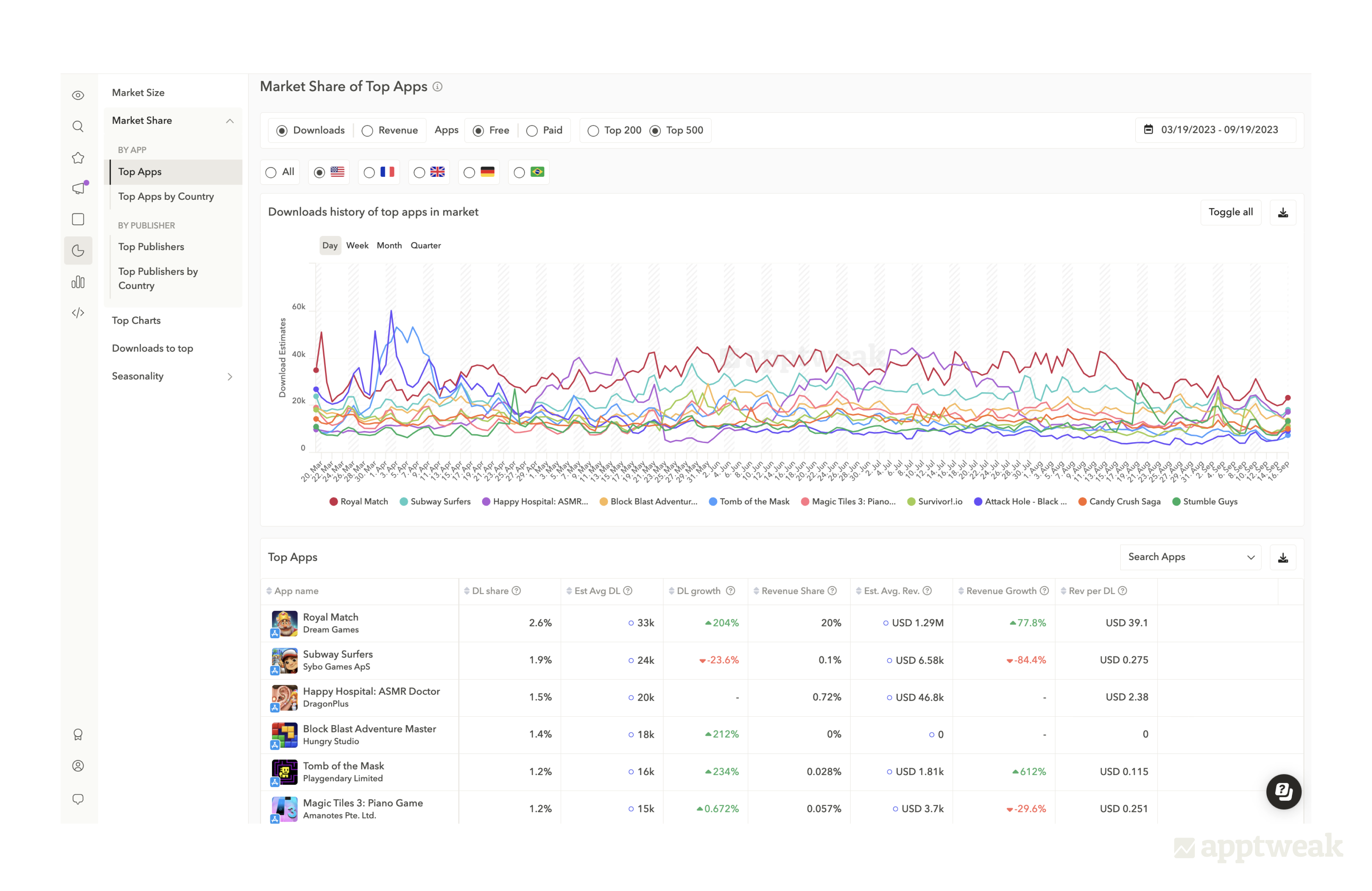
Task: Switch chart granularity to Month
Action: click(x=389, y=246)
